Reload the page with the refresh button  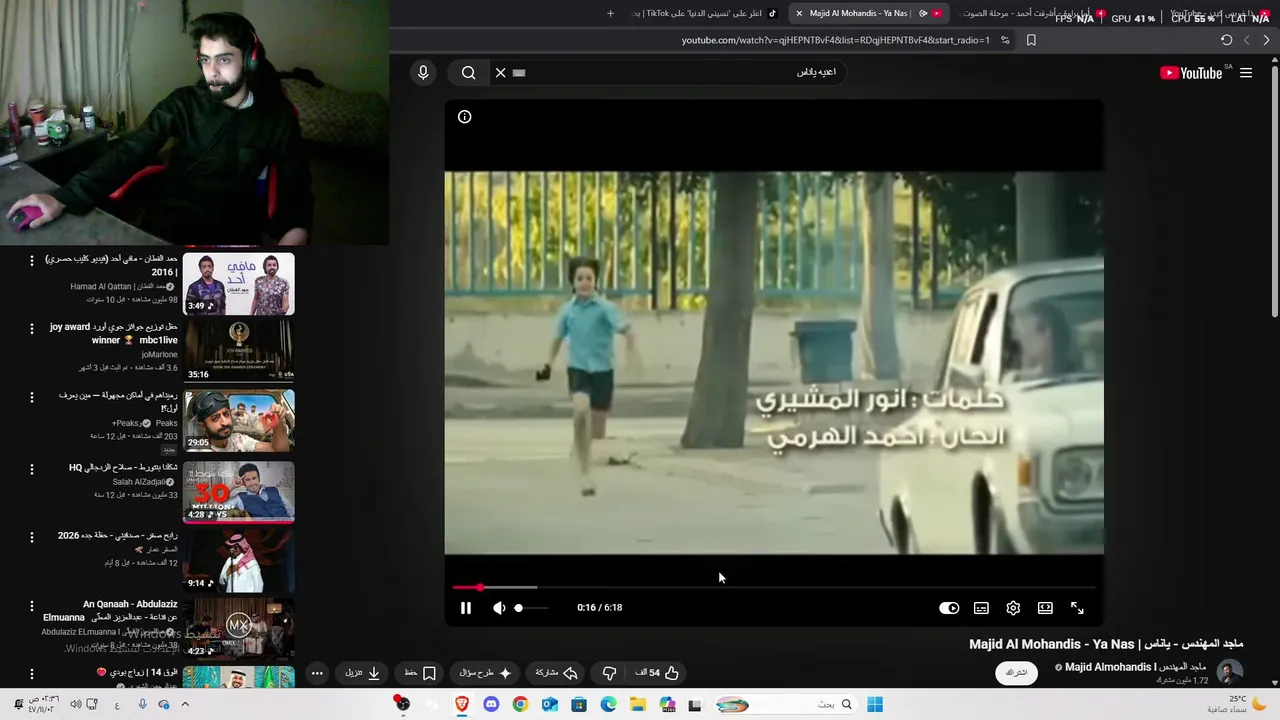(x=1226, y=40)
